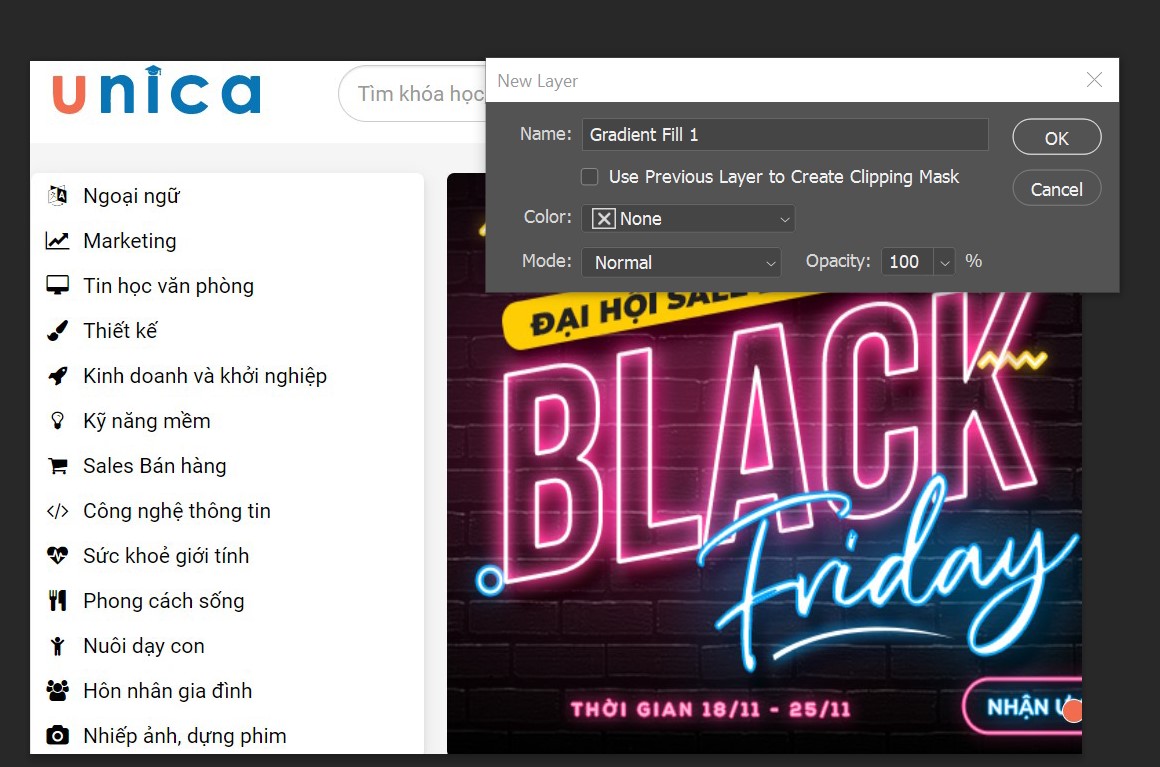
Task: Click the monitor icon for Tin học văn phòng
Action: [x=57, y=286]
